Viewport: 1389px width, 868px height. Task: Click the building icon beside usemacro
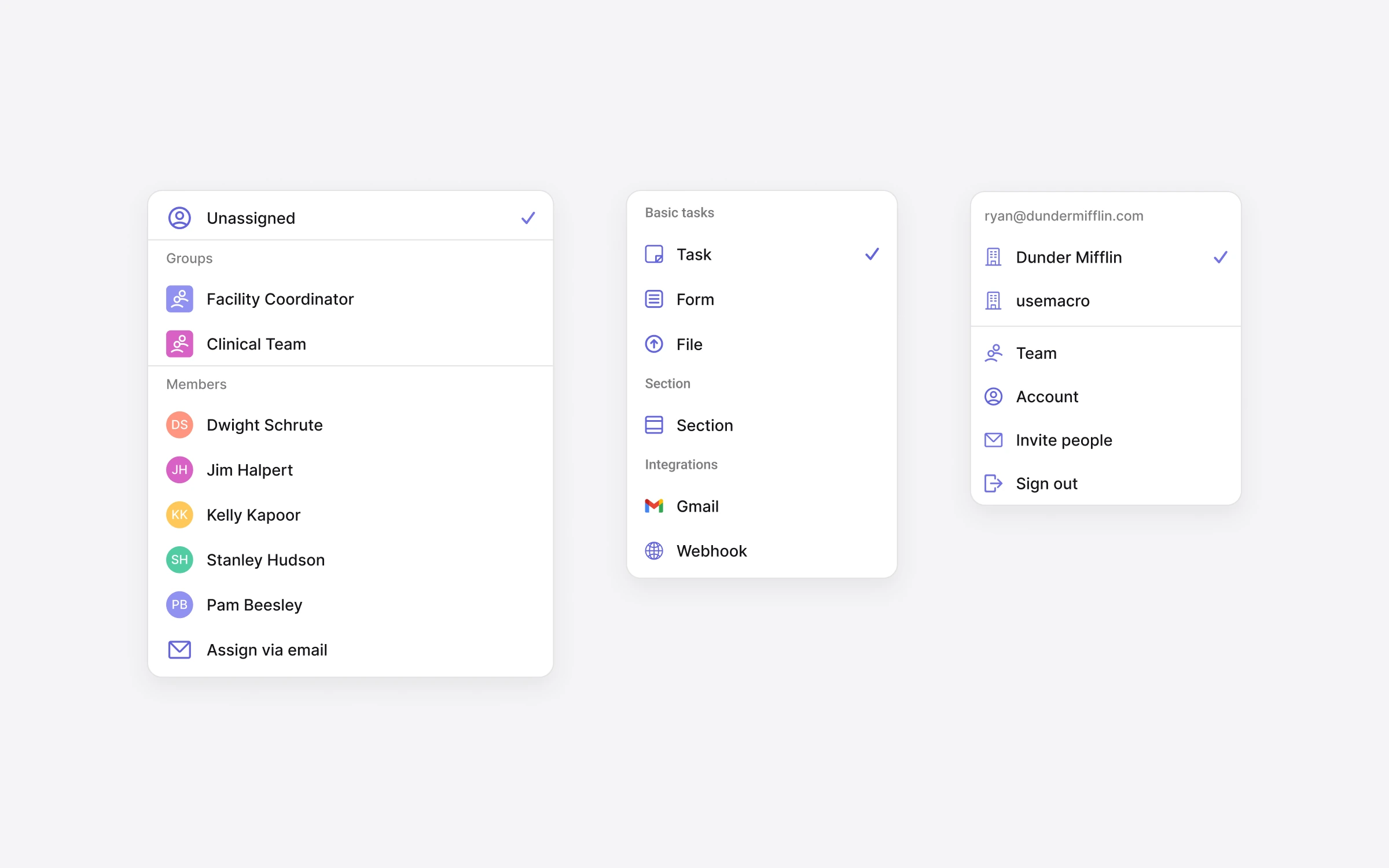[993, 300]
